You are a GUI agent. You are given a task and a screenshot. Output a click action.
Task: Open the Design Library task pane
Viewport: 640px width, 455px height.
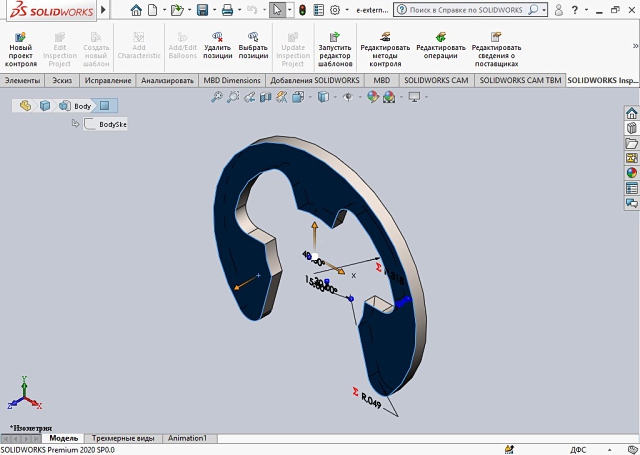coord(631,128)
